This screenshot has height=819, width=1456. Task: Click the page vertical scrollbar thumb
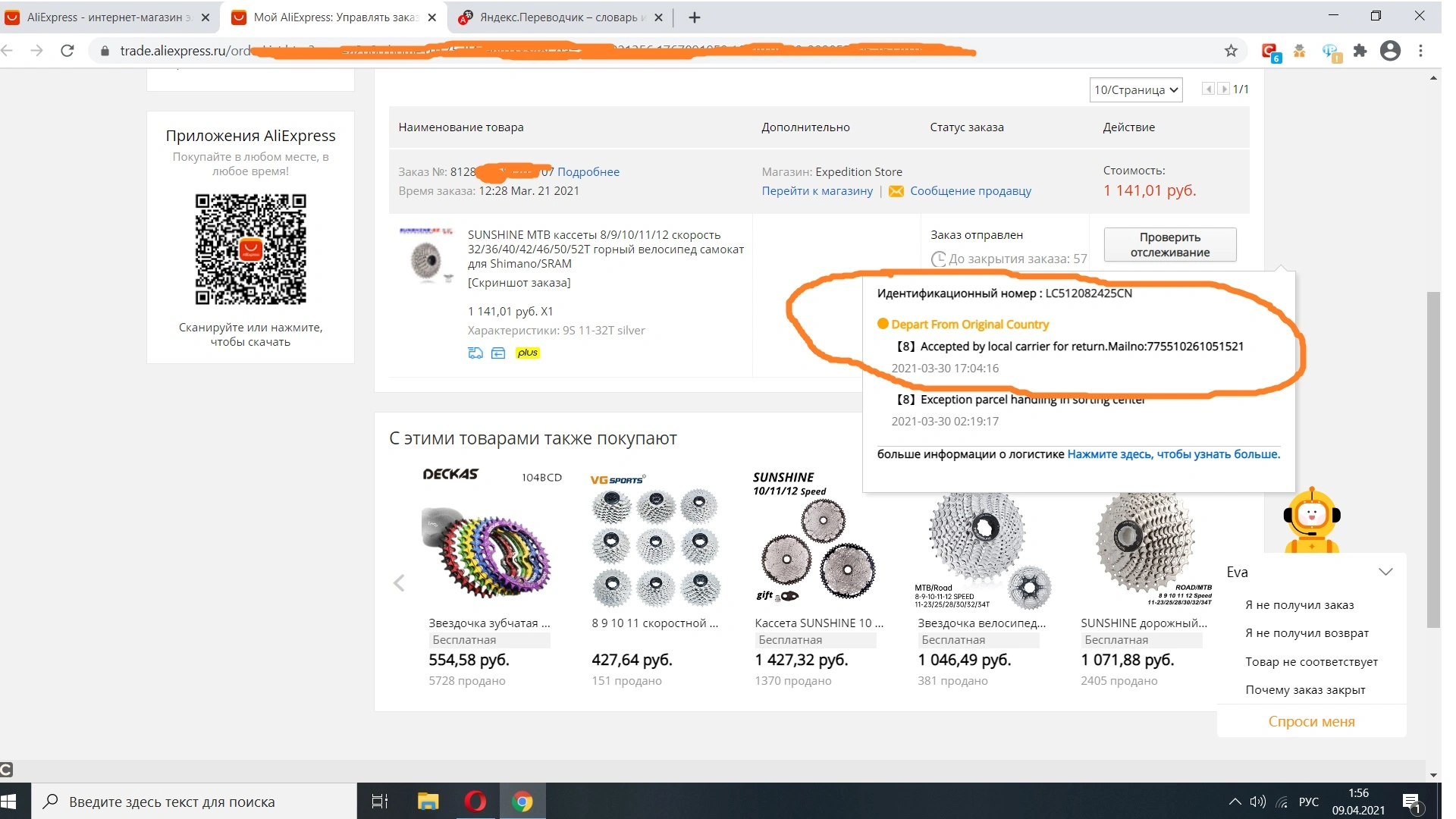[x=1433, y=460]
